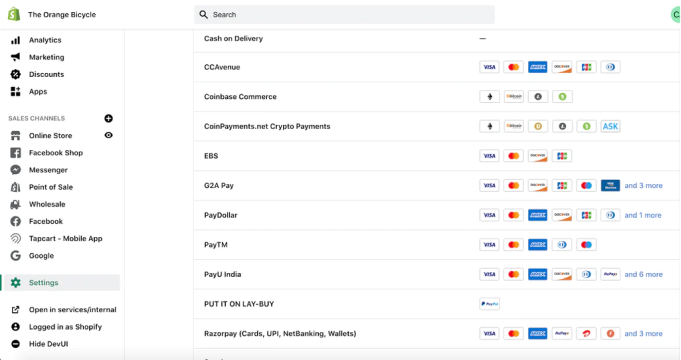681x360 pixels.
Task: Click the ASK icon in CoinPayments row
Action: 610,126
